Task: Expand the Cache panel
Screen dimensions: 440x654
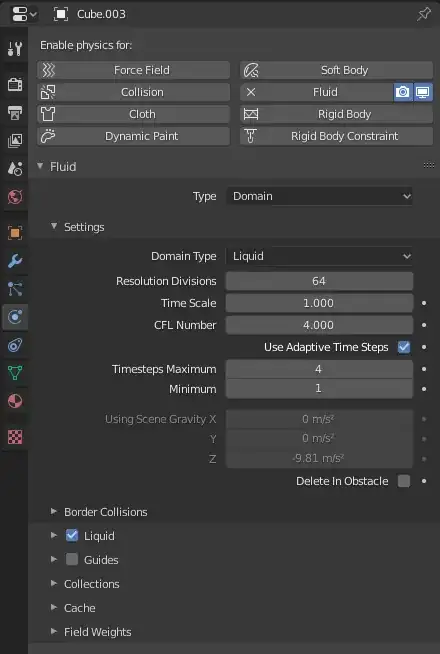Action: (54, 607)
